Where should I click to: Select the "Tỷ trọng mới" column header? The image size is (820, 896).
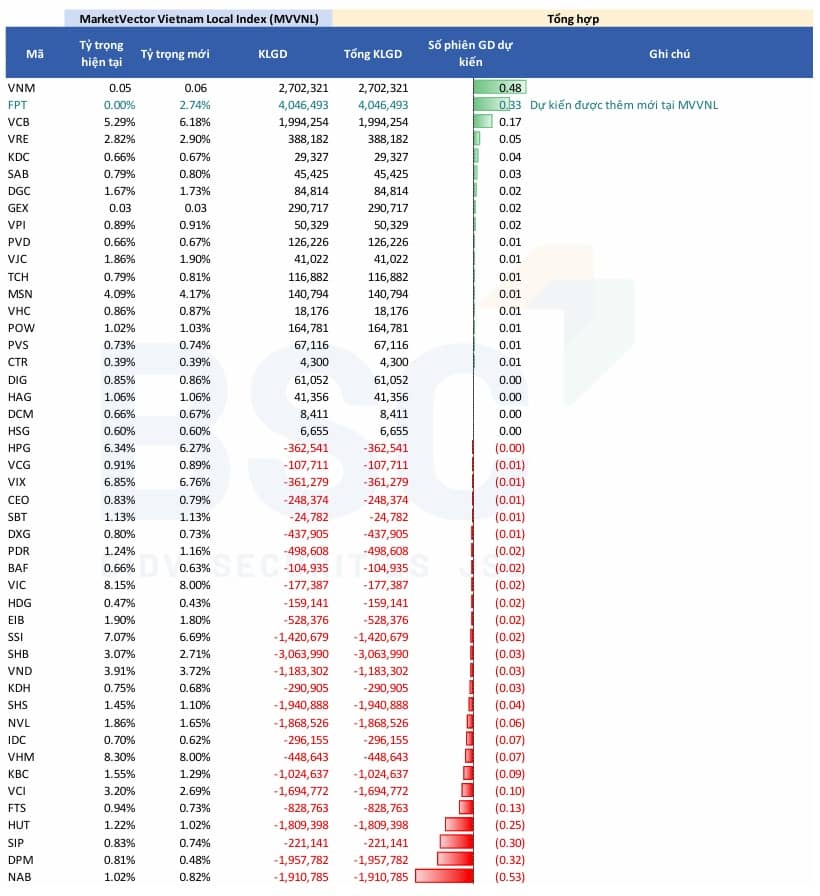coord(176,54)
